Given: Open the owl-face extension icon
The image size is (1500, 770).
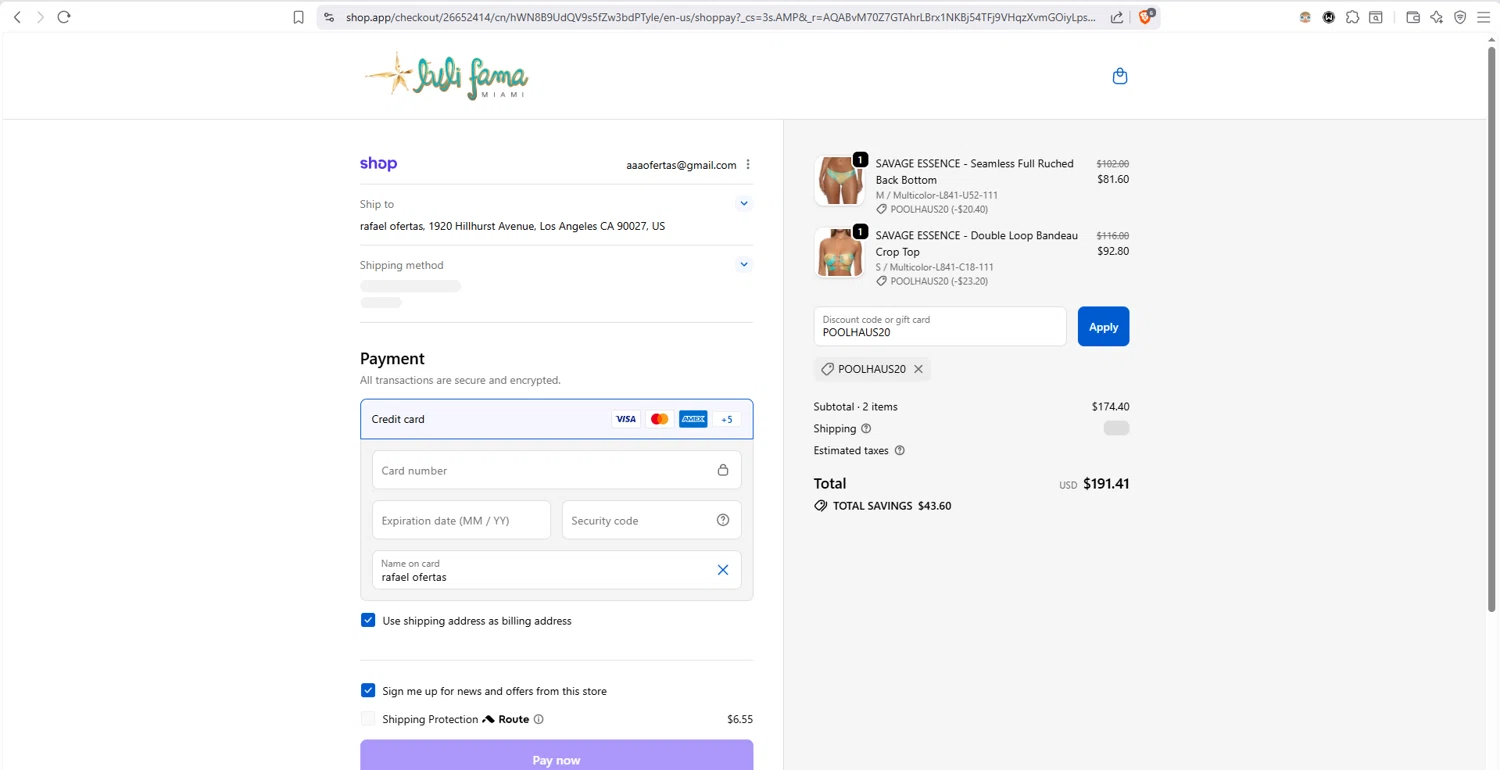Looking at the screenshot, I should (x=1305, y=17).
